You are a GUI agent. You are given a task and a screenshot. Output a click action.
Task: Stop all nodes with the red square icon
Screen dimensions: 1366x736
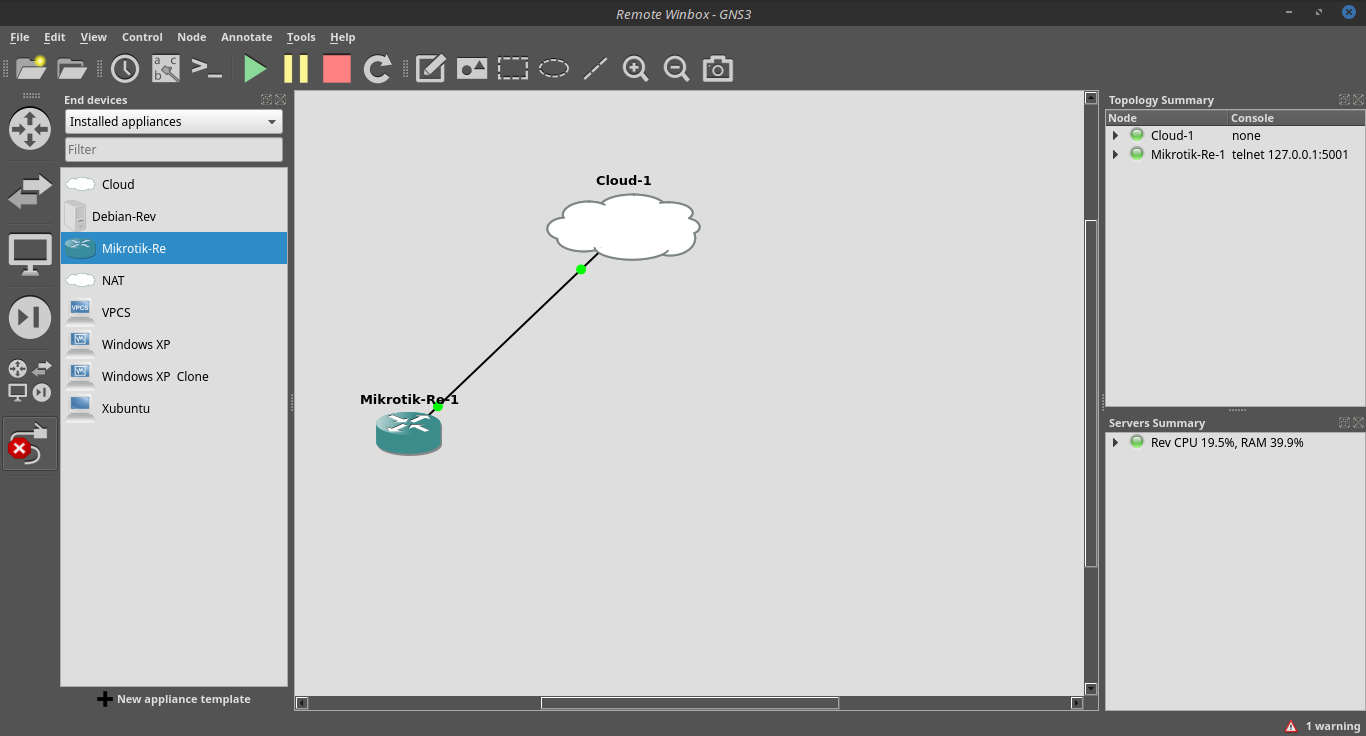coord(336,68)
